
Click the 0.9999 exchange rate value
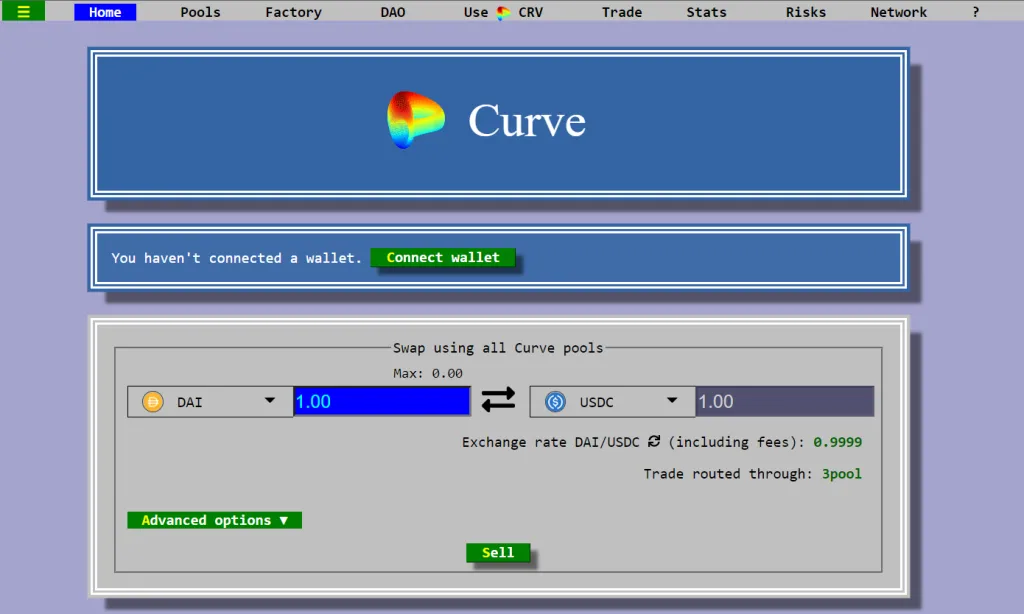tap(837, 442)
